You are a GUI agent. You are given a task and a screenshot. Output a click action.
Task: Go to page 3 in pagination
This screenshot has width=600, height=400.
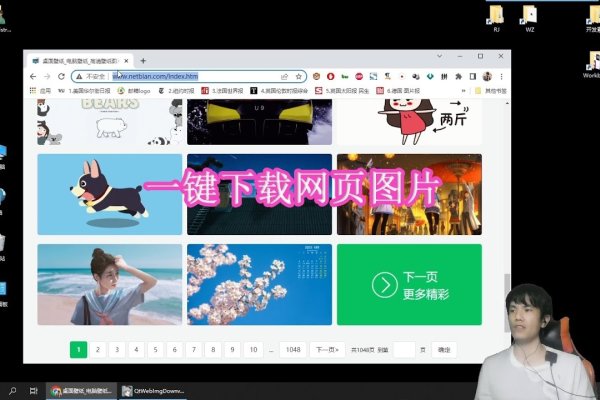(x=117, y=349)
